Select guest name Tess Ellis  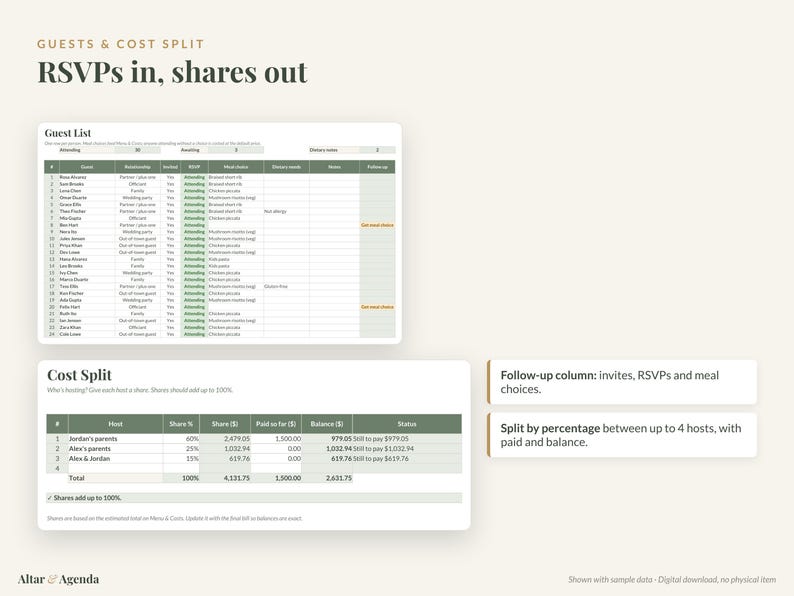69,287
